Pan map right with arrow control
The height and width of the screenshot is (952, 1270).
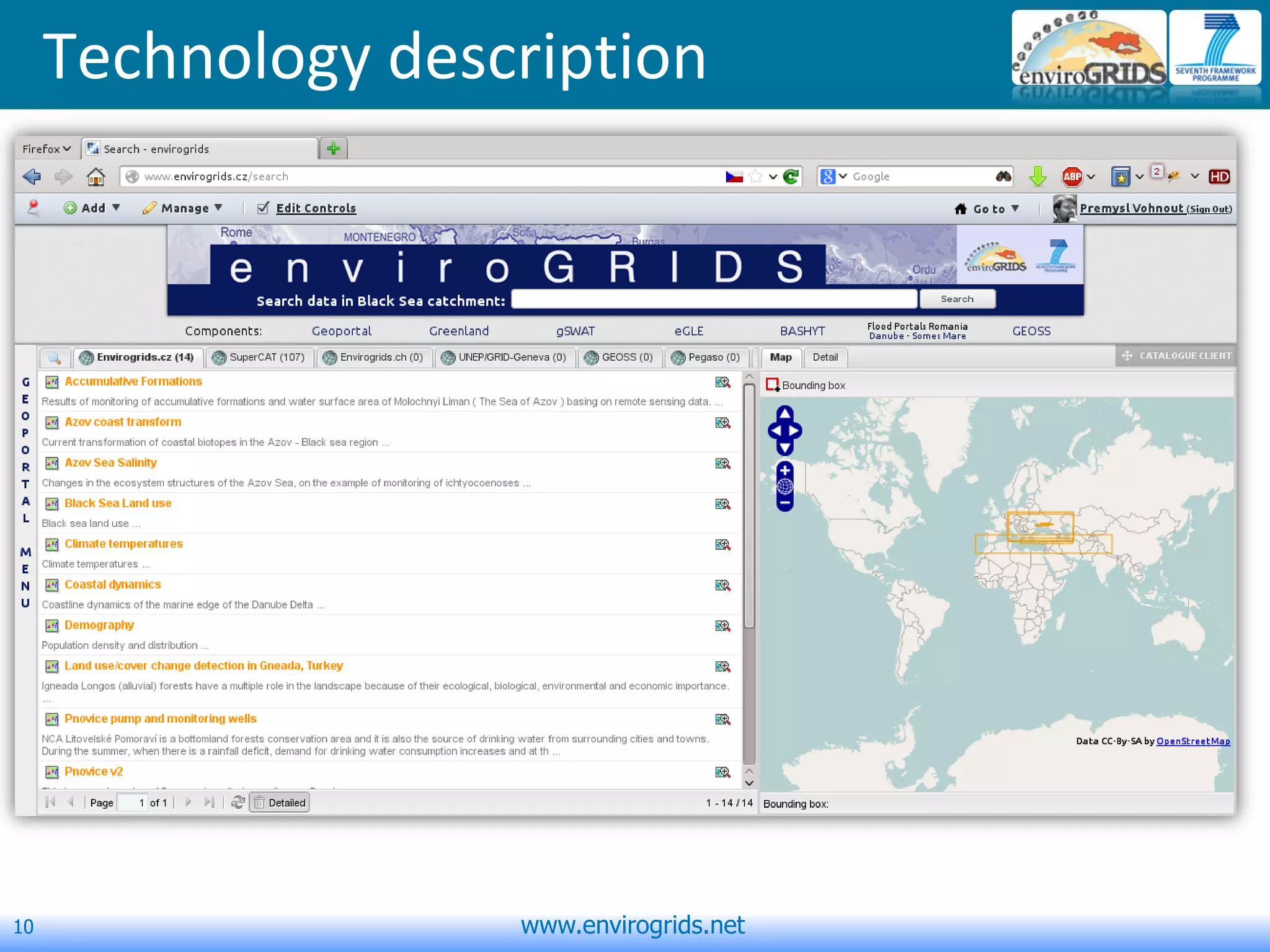tap(795, 431)
